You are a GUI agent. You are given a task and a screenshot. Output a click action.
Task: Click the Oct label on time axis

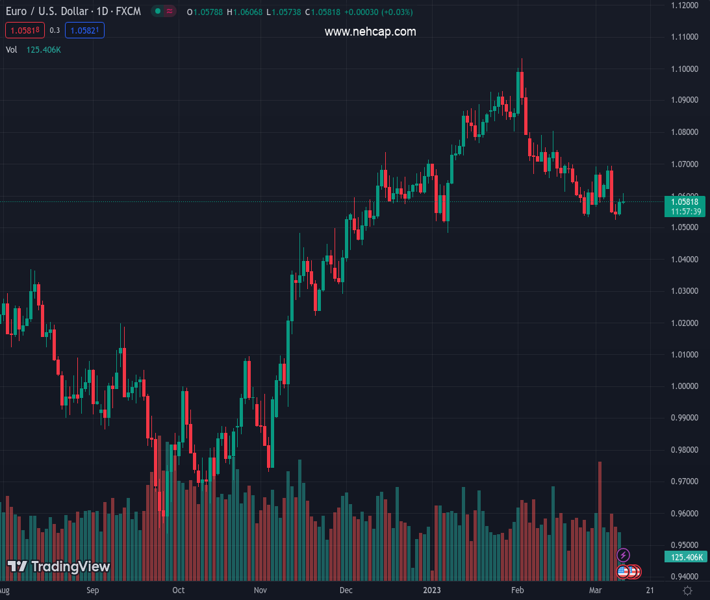[x=178, y=591]
